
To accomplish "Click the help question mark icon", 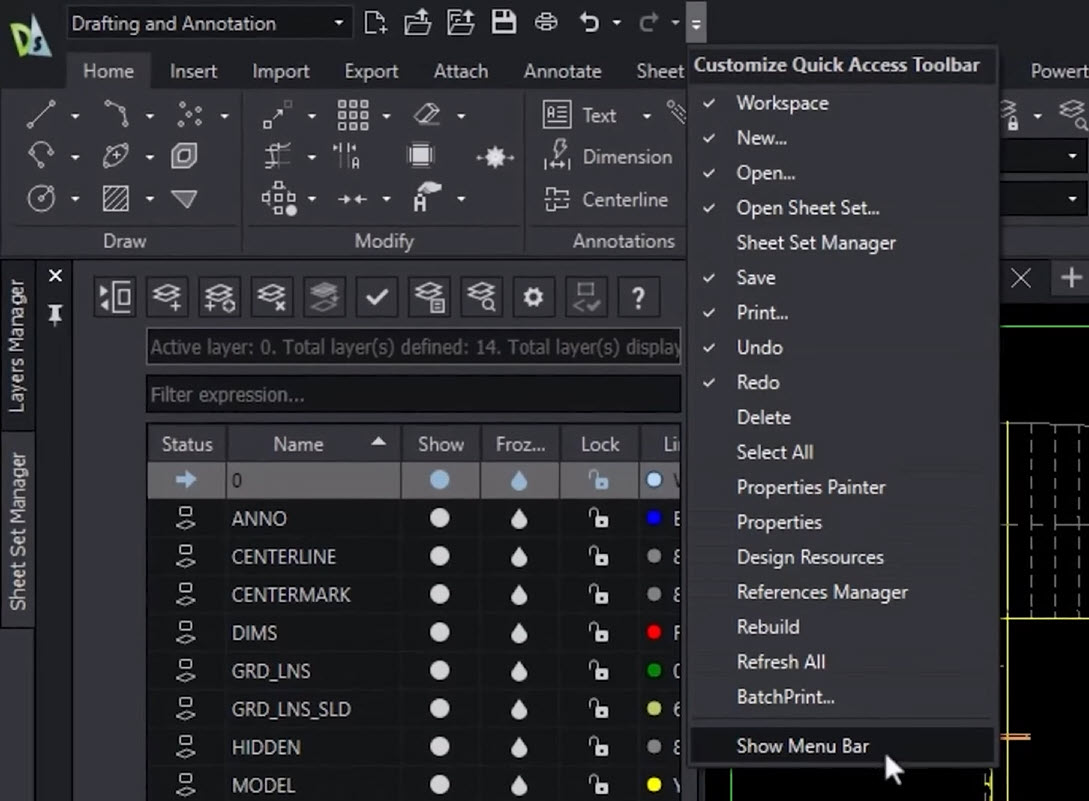I will [637, 297].
